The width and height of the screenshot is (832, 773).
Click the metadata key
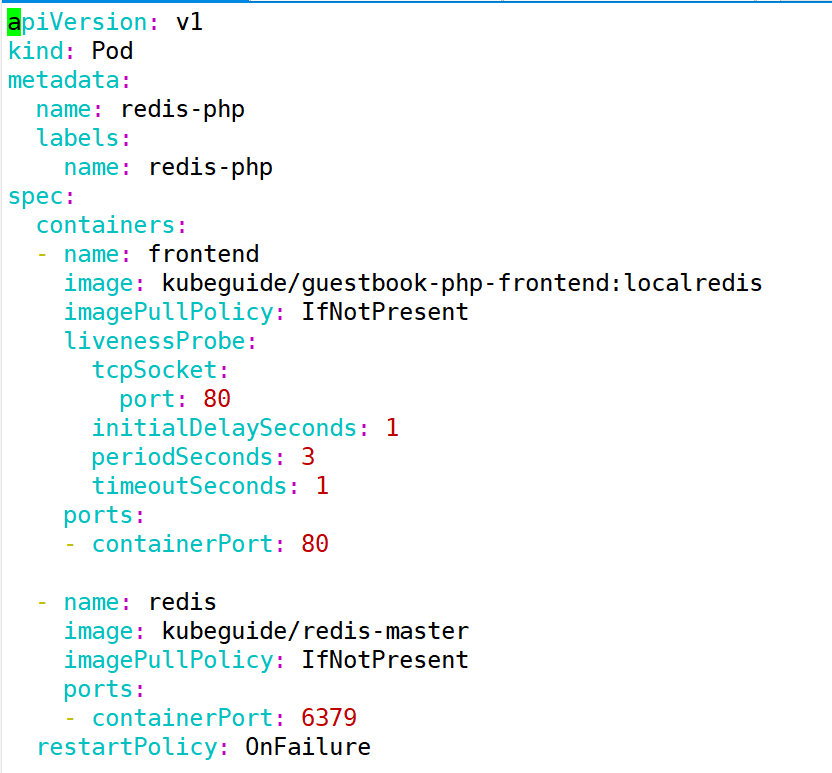coord(63,81)
